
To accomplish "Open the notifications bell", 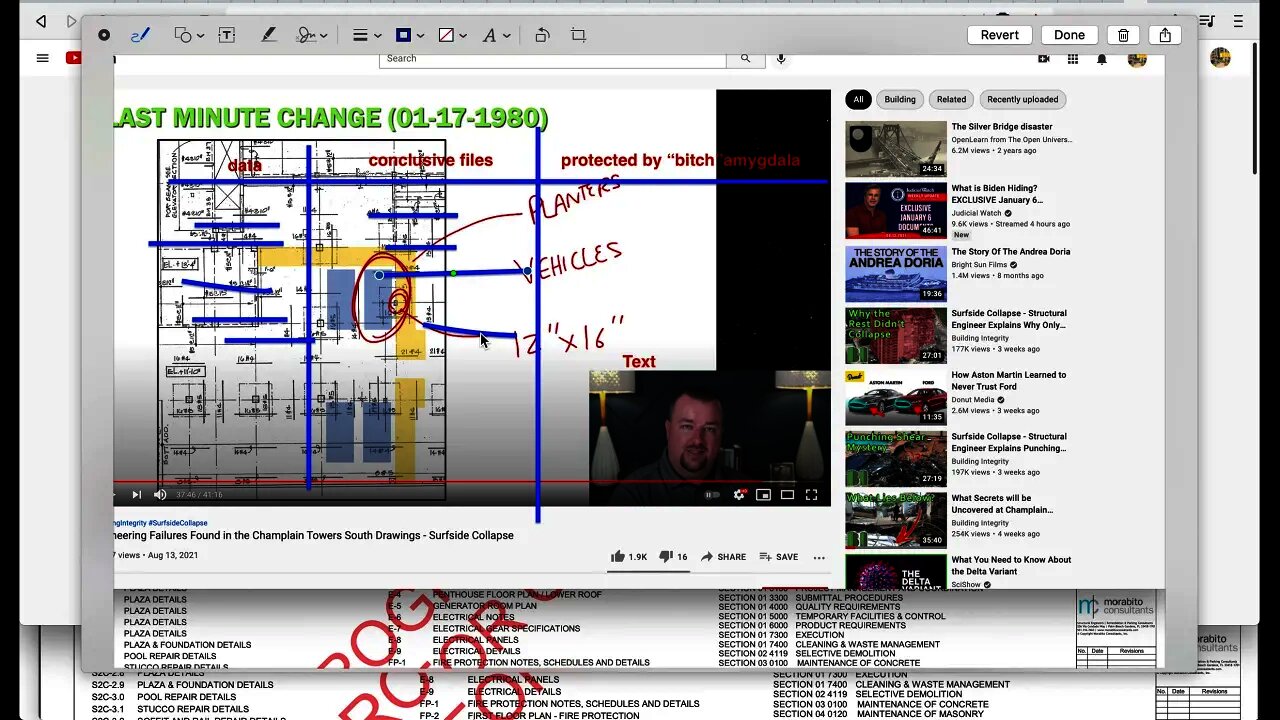I will coord(1102,59).
